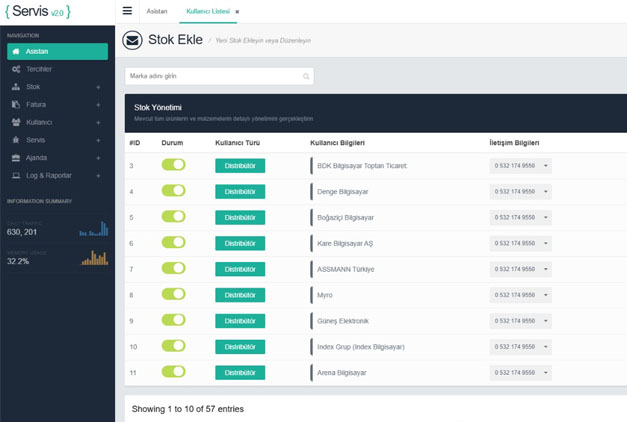Image resolution: width=627 pixels, height=422 pixels.
Task: Toggle Durum switch for Arena Bilgisayar
Action: click(173, 372)
